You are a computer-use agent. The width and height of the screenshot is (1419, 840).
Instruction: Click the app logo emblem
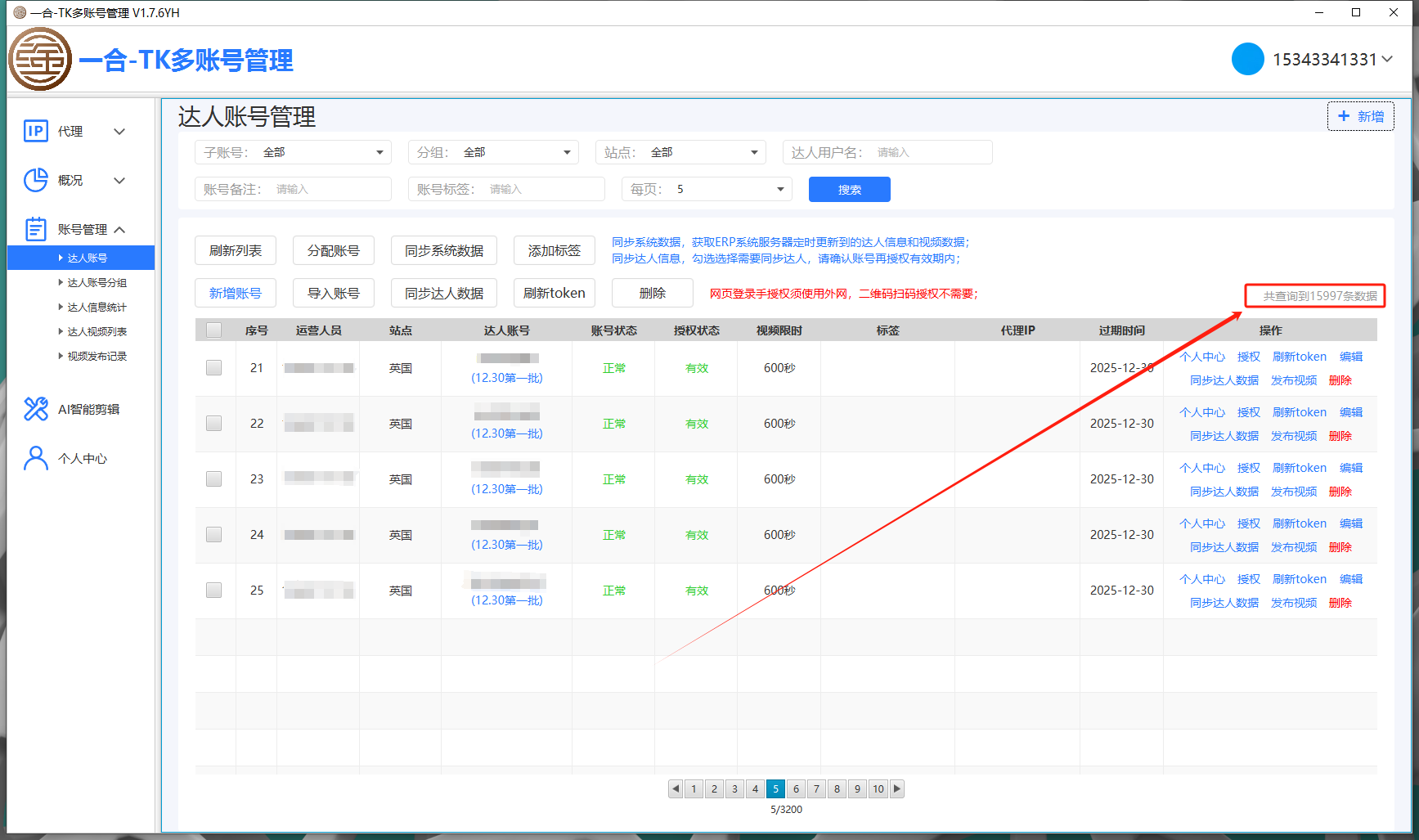pyautogui.click(x=40, y=59)
